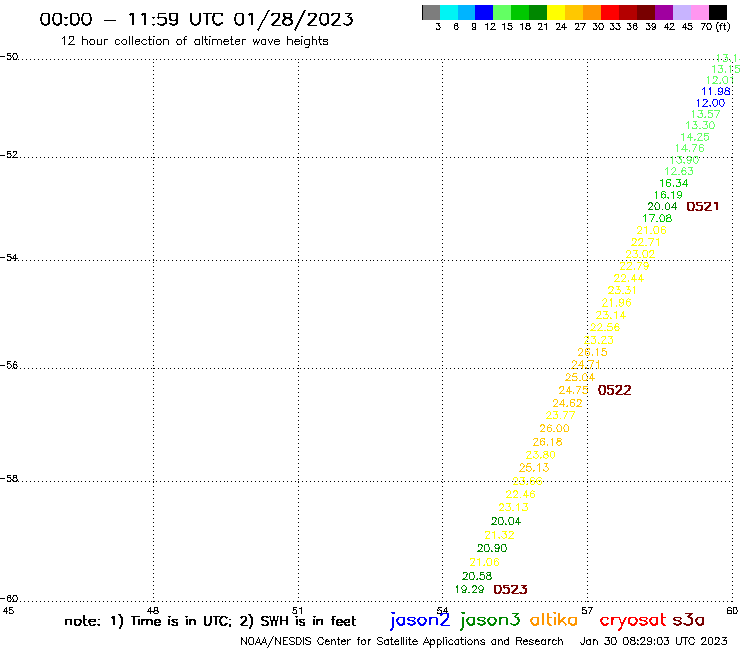Click the wave height value 12.63
This screenshot has height=650, width=740.
pyautogui.click(x=679, y=171)
